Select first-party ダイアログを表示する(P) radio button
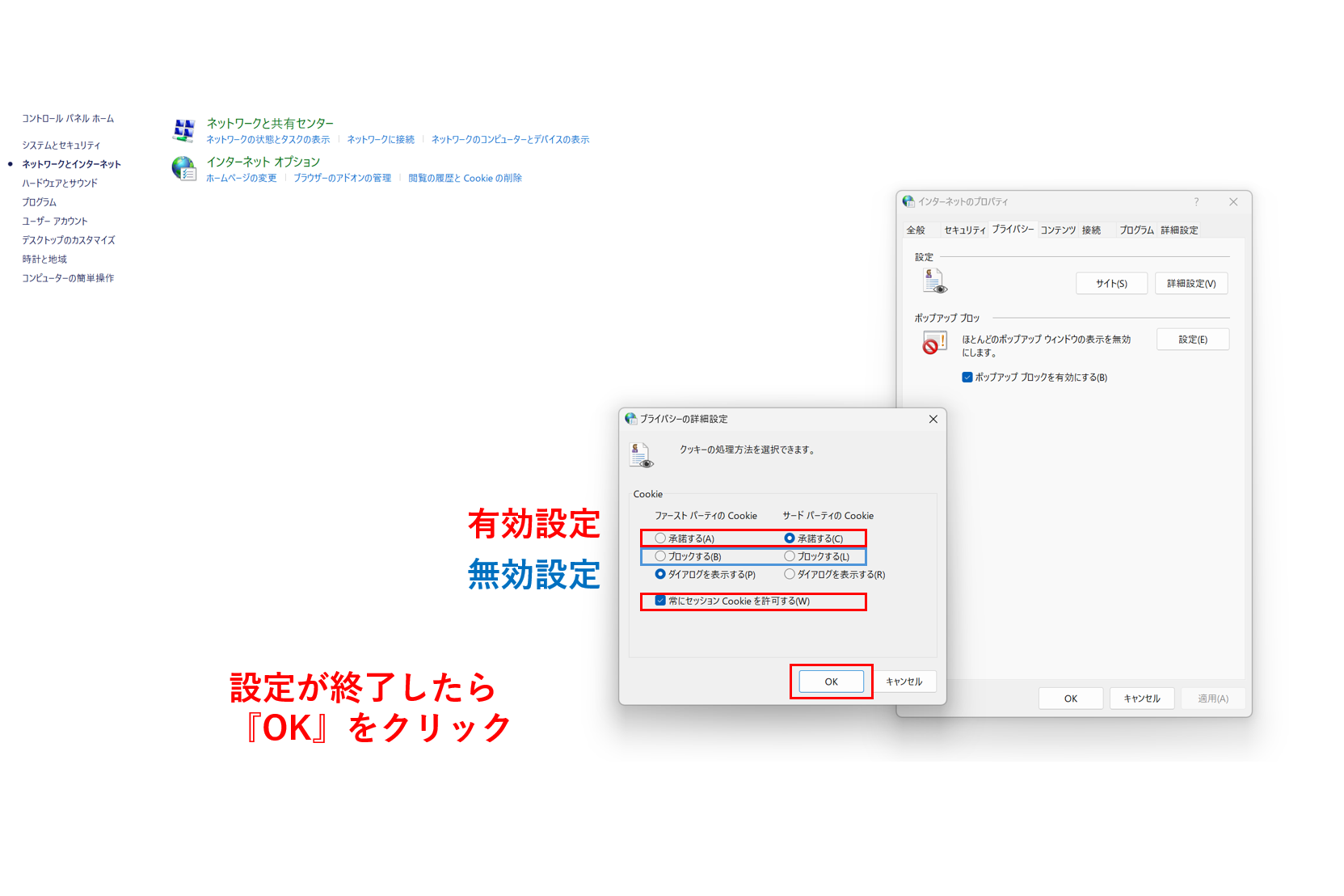This screenshot has width=1344, height=896. click(x=660, y=574)
